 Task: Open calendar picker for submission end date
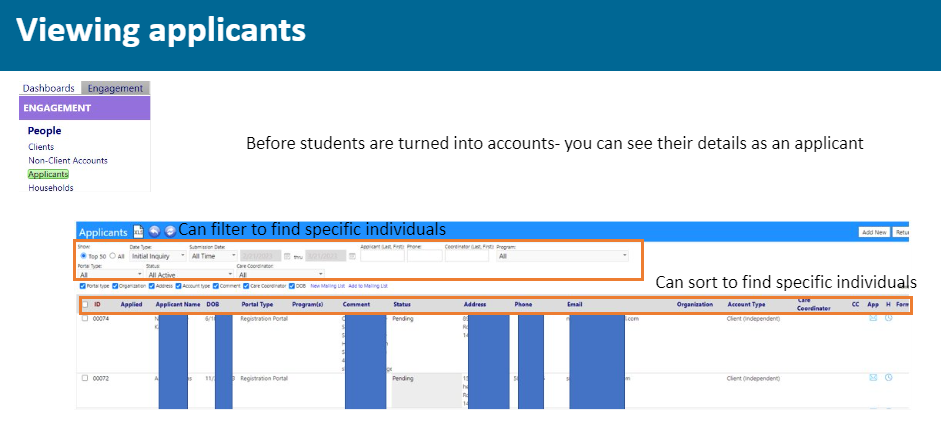pos(352,256)
